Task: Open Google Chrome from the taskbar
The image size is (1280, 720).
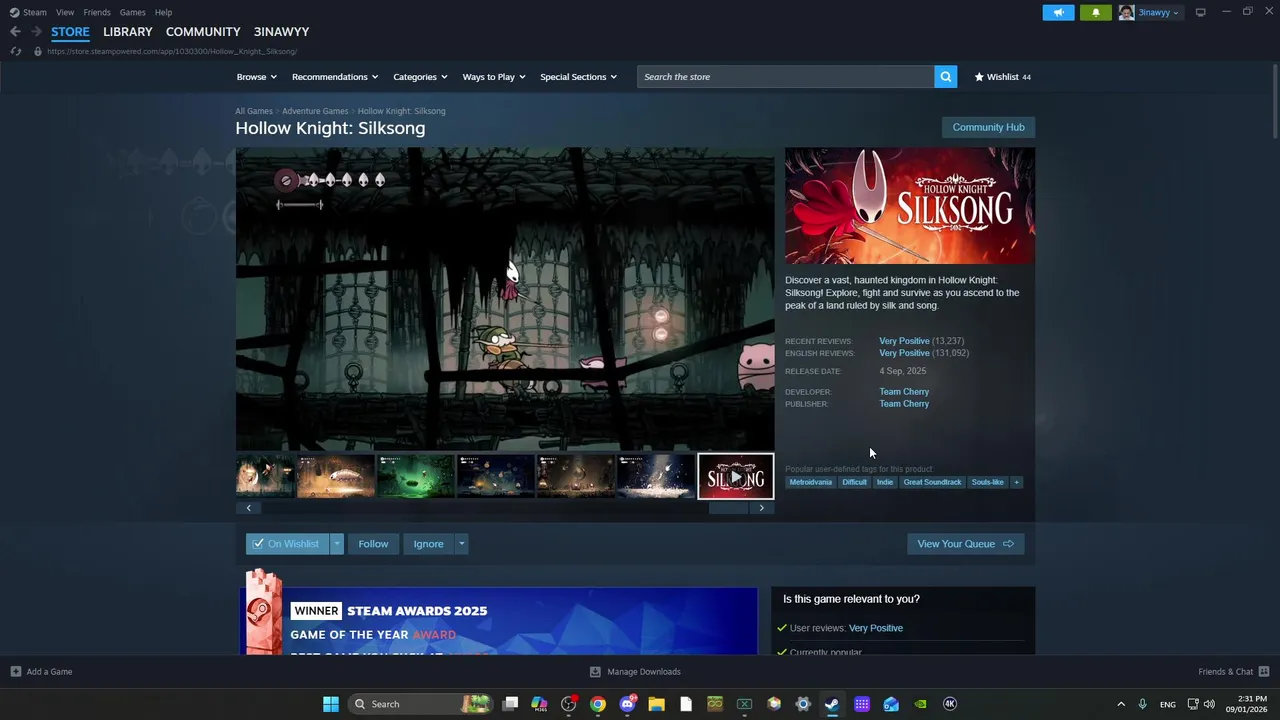Action: tap(597, 704)
